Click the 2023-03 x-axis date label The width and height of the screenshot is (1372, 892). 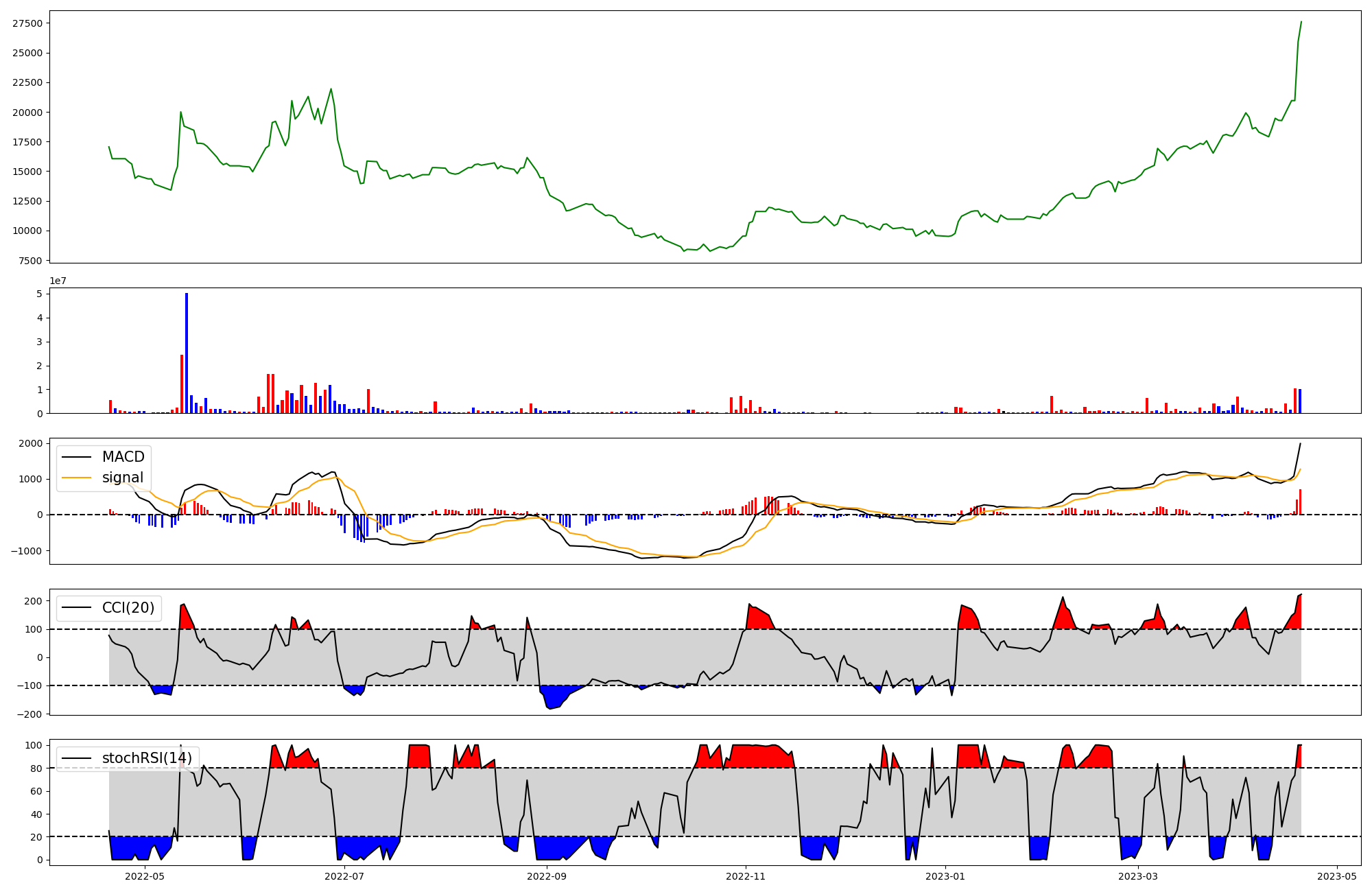[1138, 876]
